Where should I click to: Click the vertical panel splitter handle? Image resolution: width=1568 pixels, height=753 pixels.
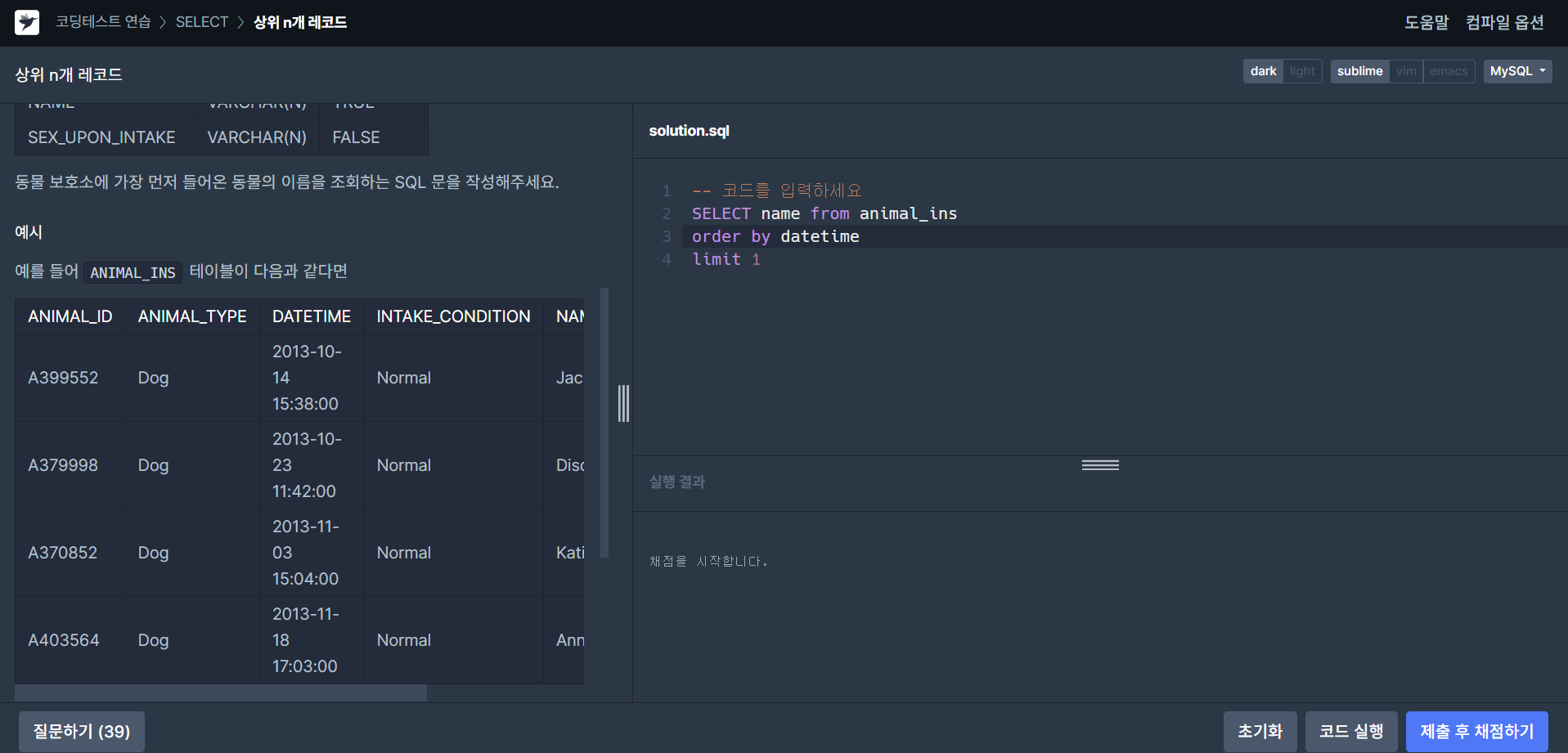click(x=623, y=403)
